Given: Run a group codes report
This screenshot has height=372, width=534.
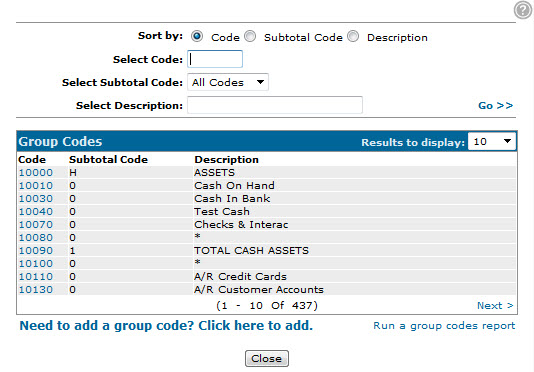Looking at the screenshot, I should [x=444, y=326].
